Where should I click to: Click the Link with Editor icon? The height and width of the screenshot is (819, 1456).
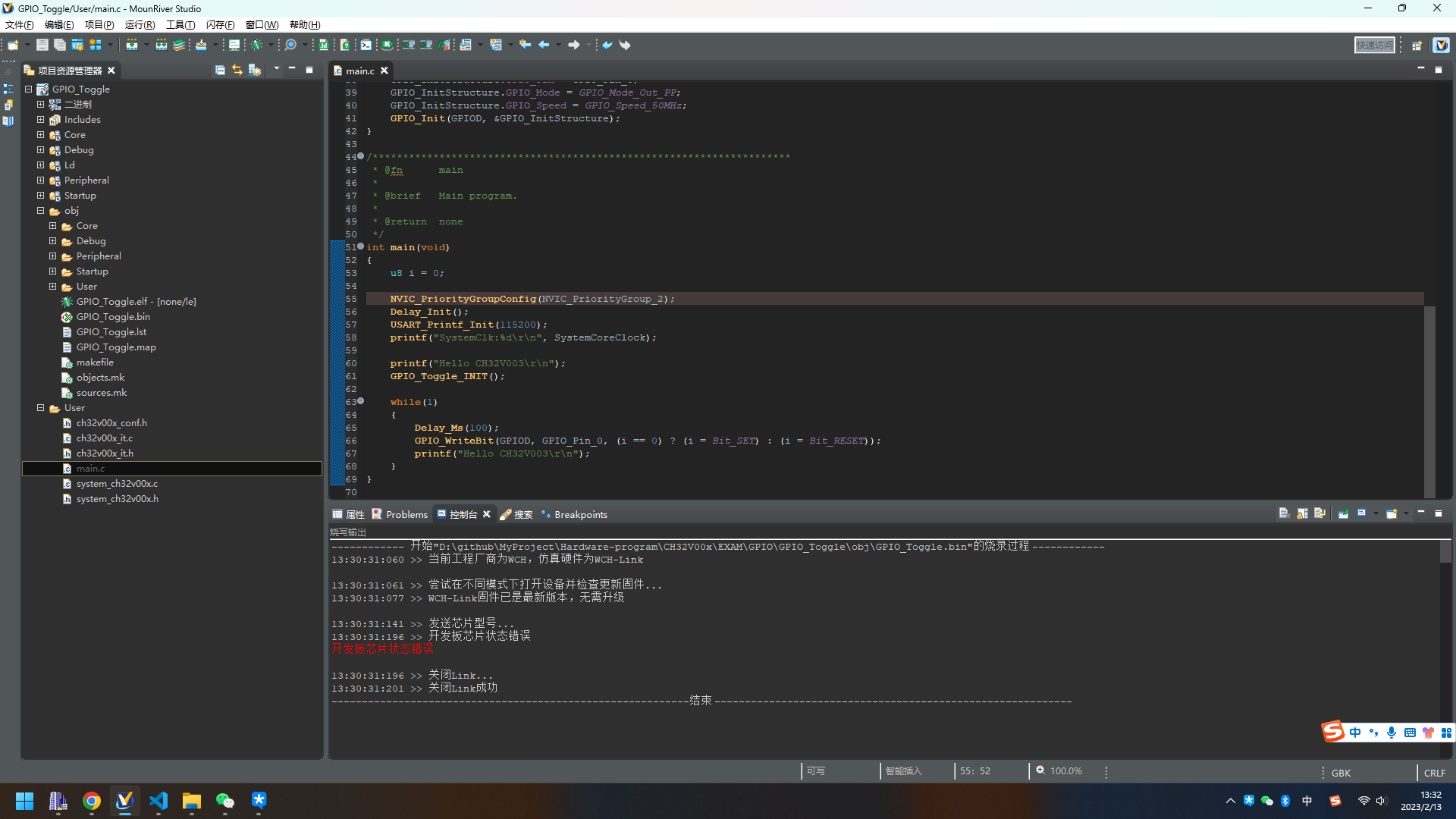[x=237, y=70]
